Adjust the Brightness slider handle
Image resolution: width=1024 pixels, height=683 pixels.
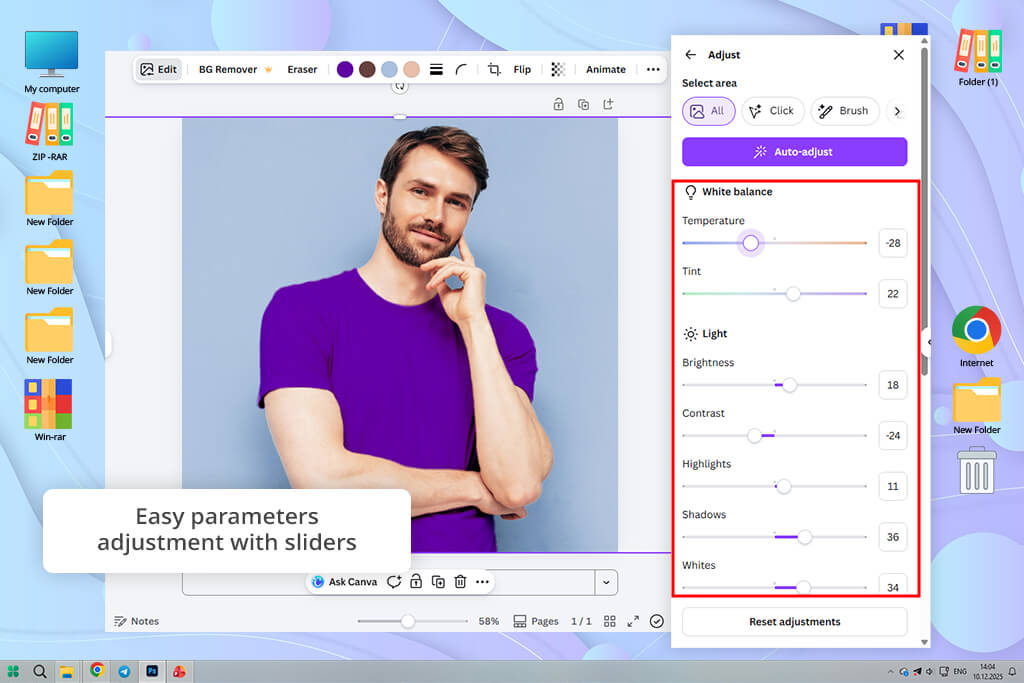(x=790, y=385)
